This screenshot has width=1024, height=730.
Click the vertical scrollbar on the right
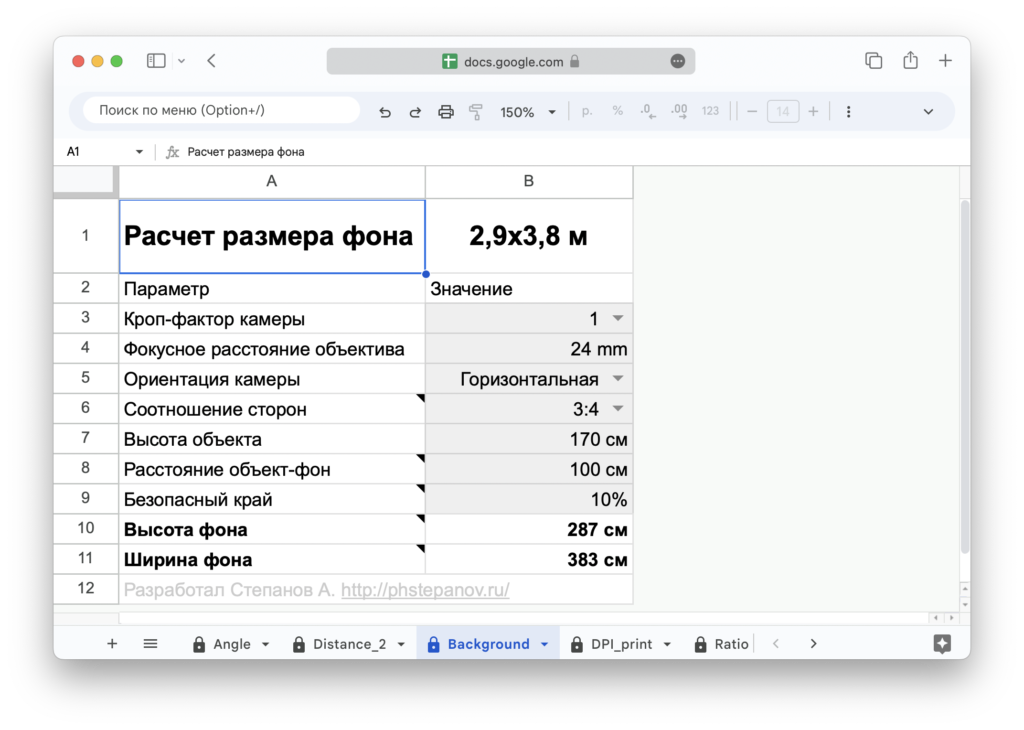point(965,377)
